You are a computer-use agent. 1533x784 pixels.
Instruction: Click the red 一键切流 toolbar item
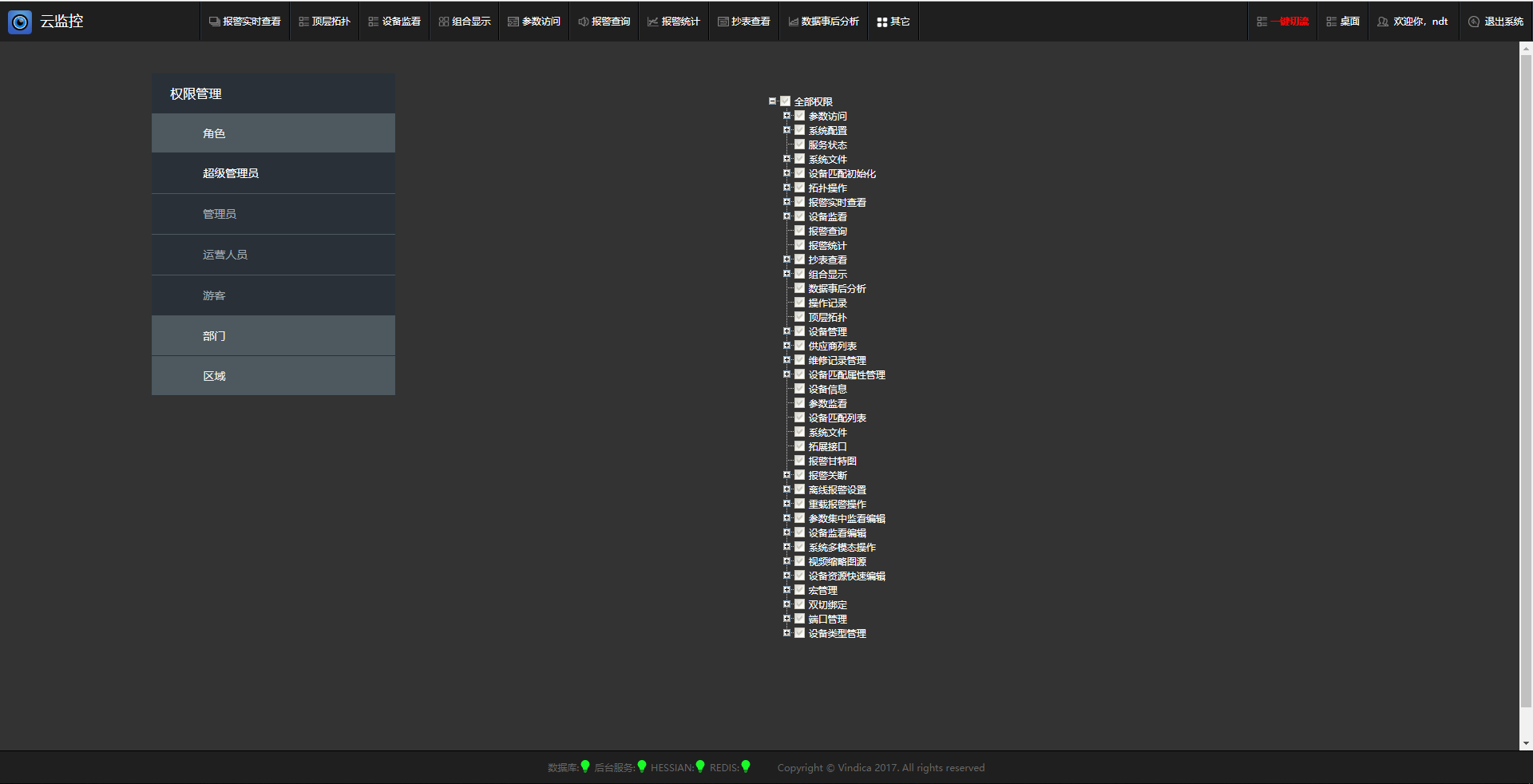click(x=1283, y=22)
